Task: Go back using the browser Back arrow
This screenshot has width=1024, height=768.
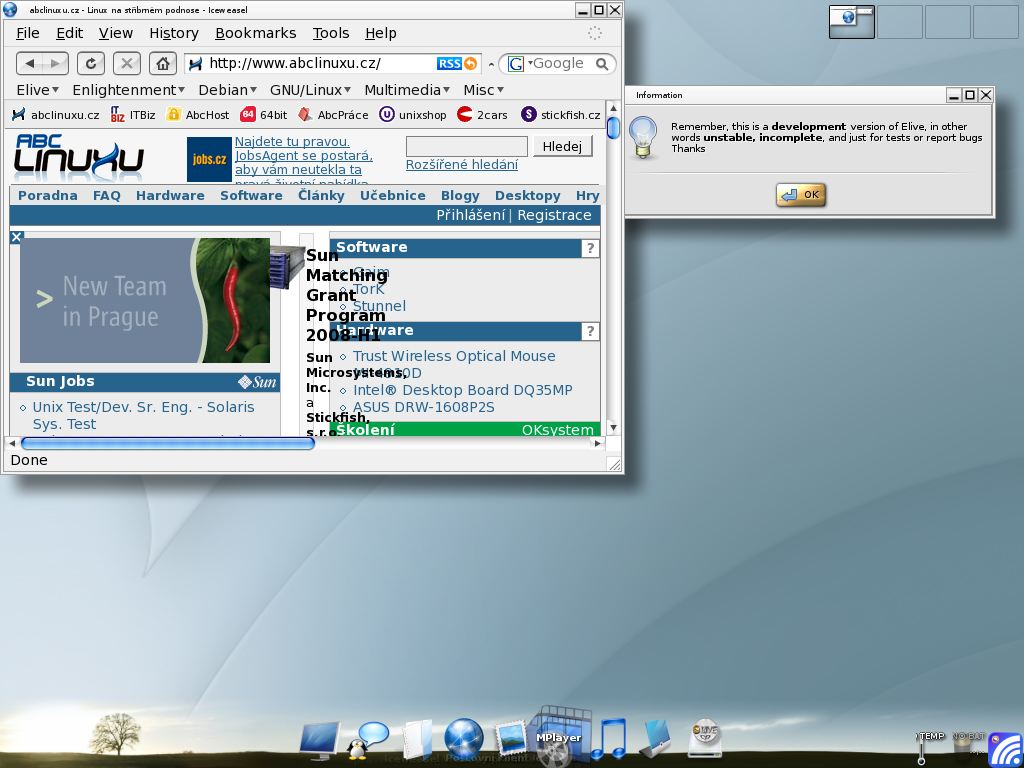Action: tap(29, 63)
